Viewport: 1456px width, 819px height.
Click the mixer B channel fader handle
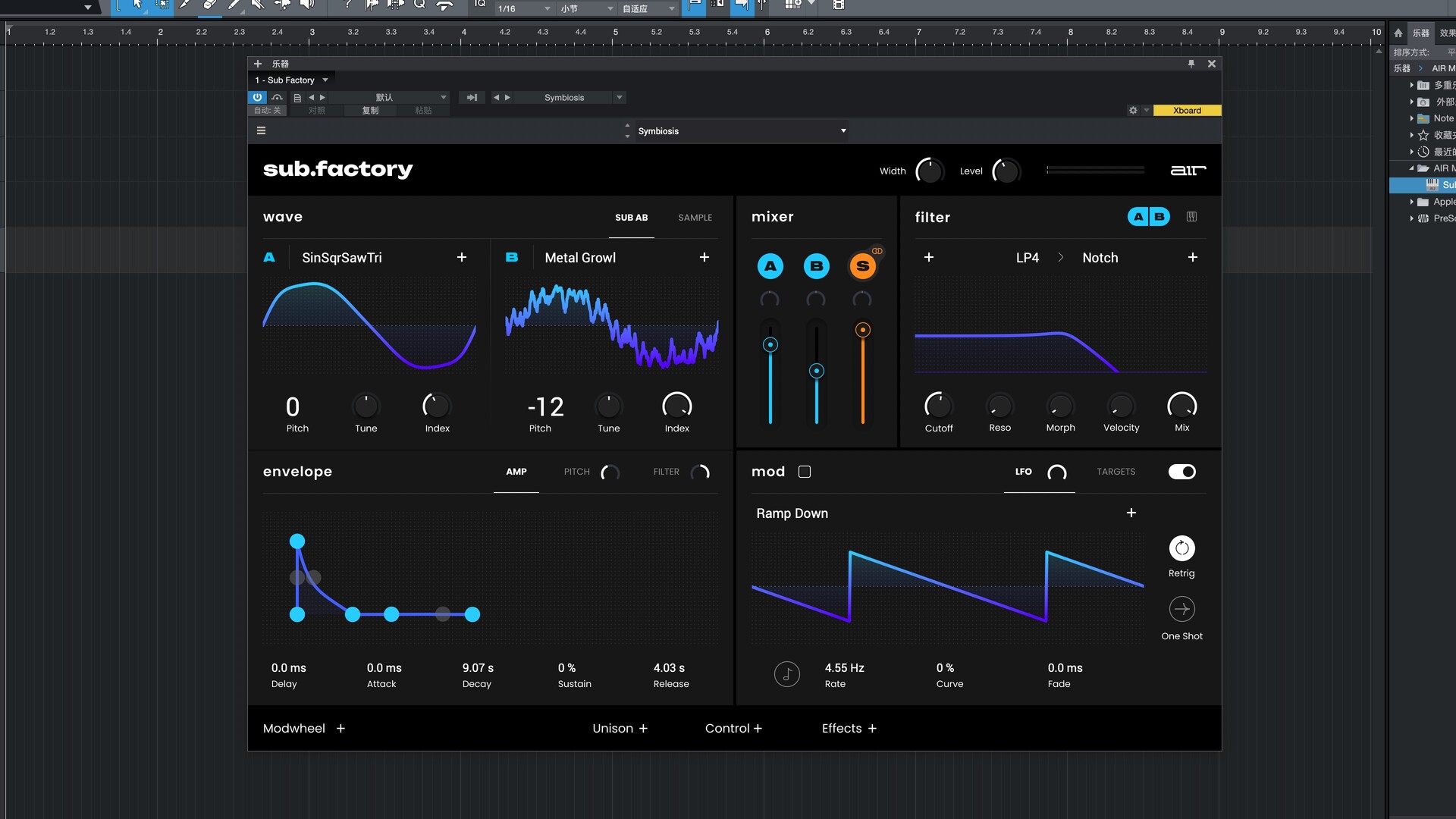pos(816,371)
